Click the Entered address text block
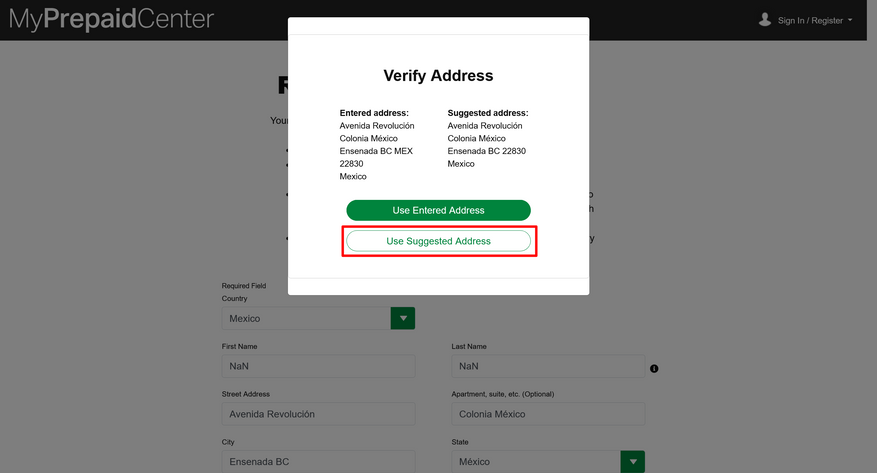Screen dimensions: 877x473 point(377,145)
